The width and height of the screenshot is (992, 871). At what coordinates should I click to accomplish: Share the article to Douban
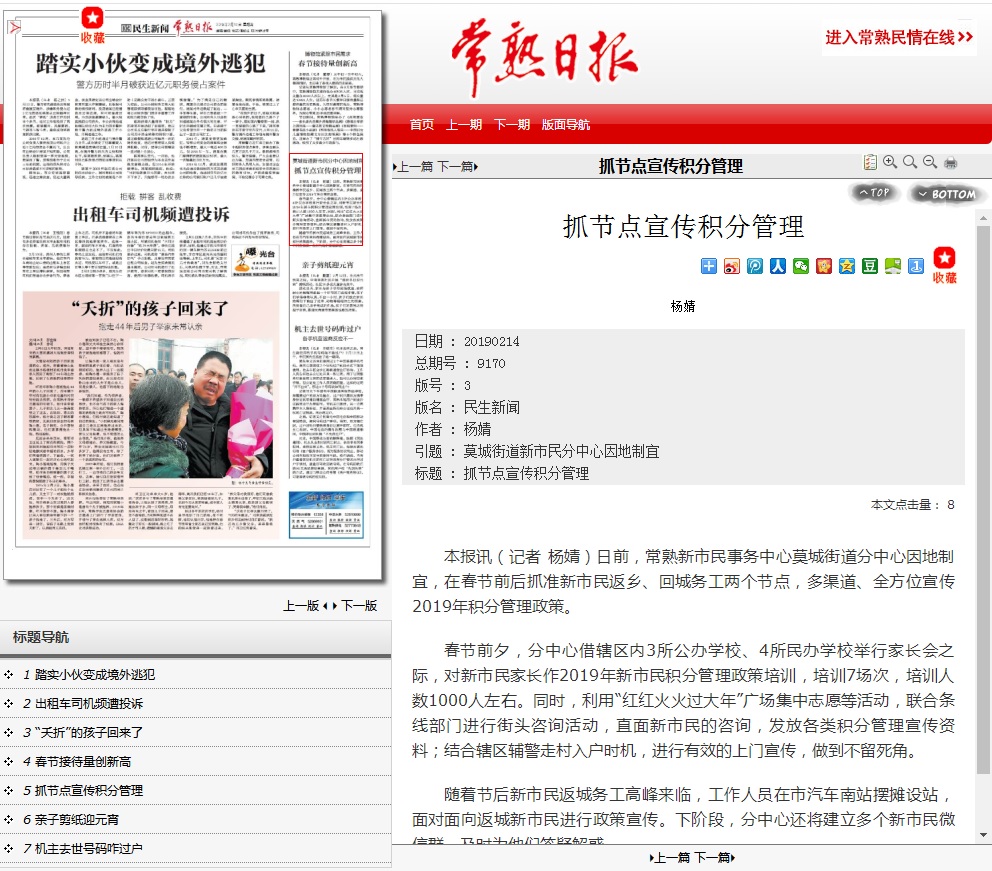(870, 266)
